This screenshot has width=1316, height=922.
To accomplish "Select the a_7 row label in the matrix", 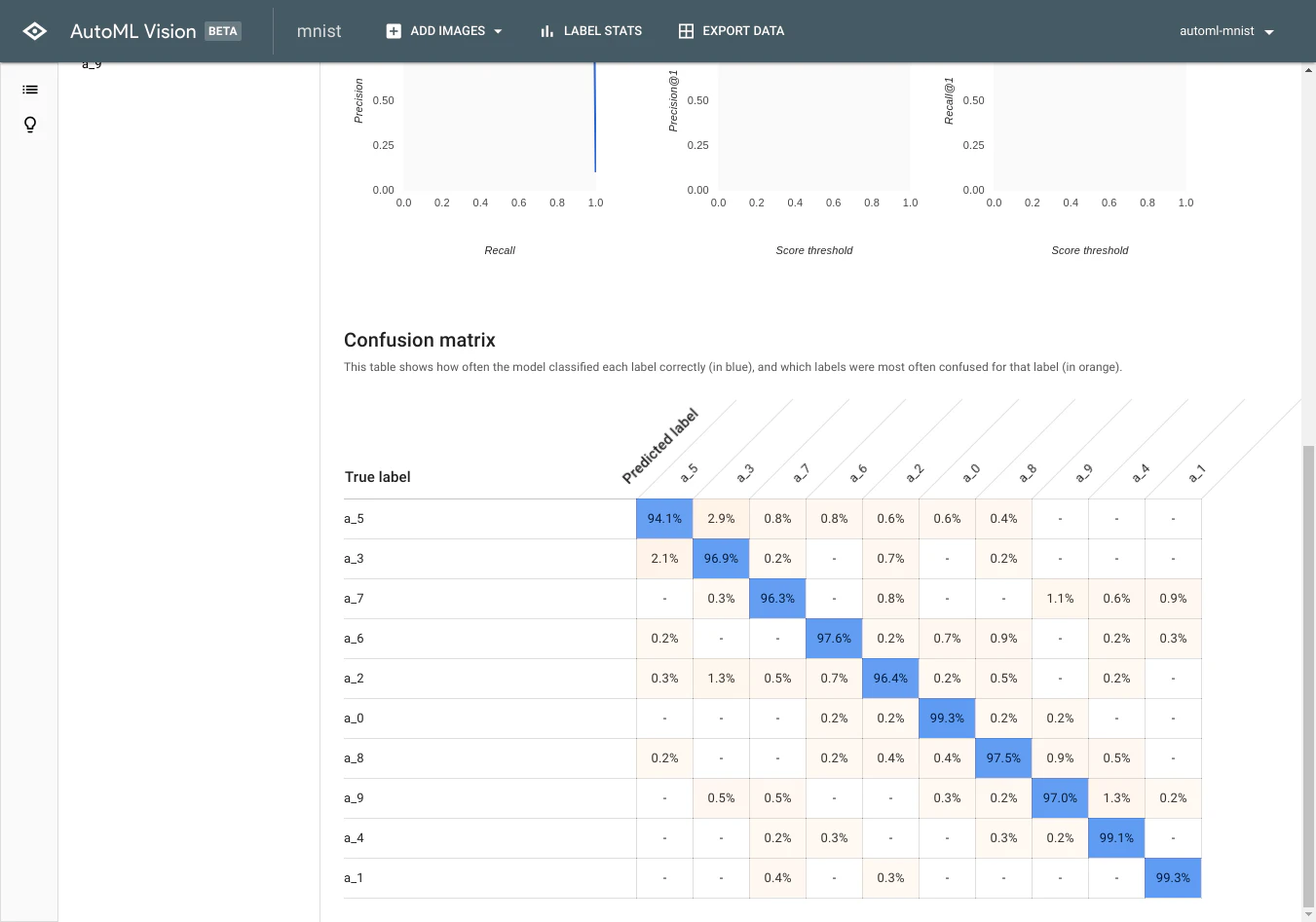I will [x=354, y=599].
